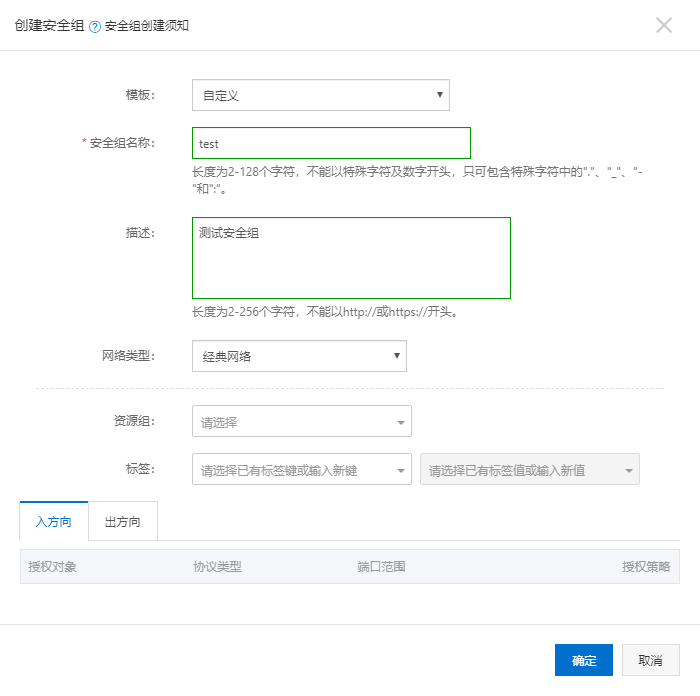Click the help question mark icon
The height and width of the screenshot is (696, 700).
point(95,27)
